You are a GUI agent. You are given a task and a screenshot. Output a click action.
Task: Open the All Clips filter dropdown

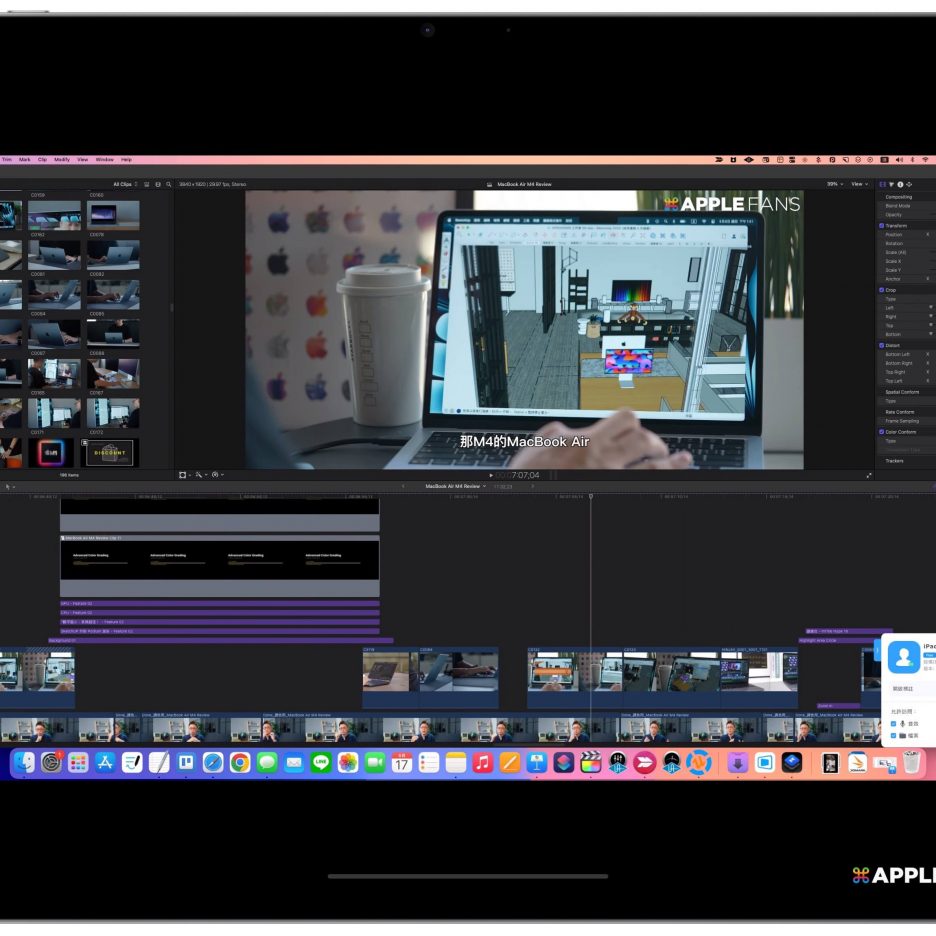click(x=125, y=184)
